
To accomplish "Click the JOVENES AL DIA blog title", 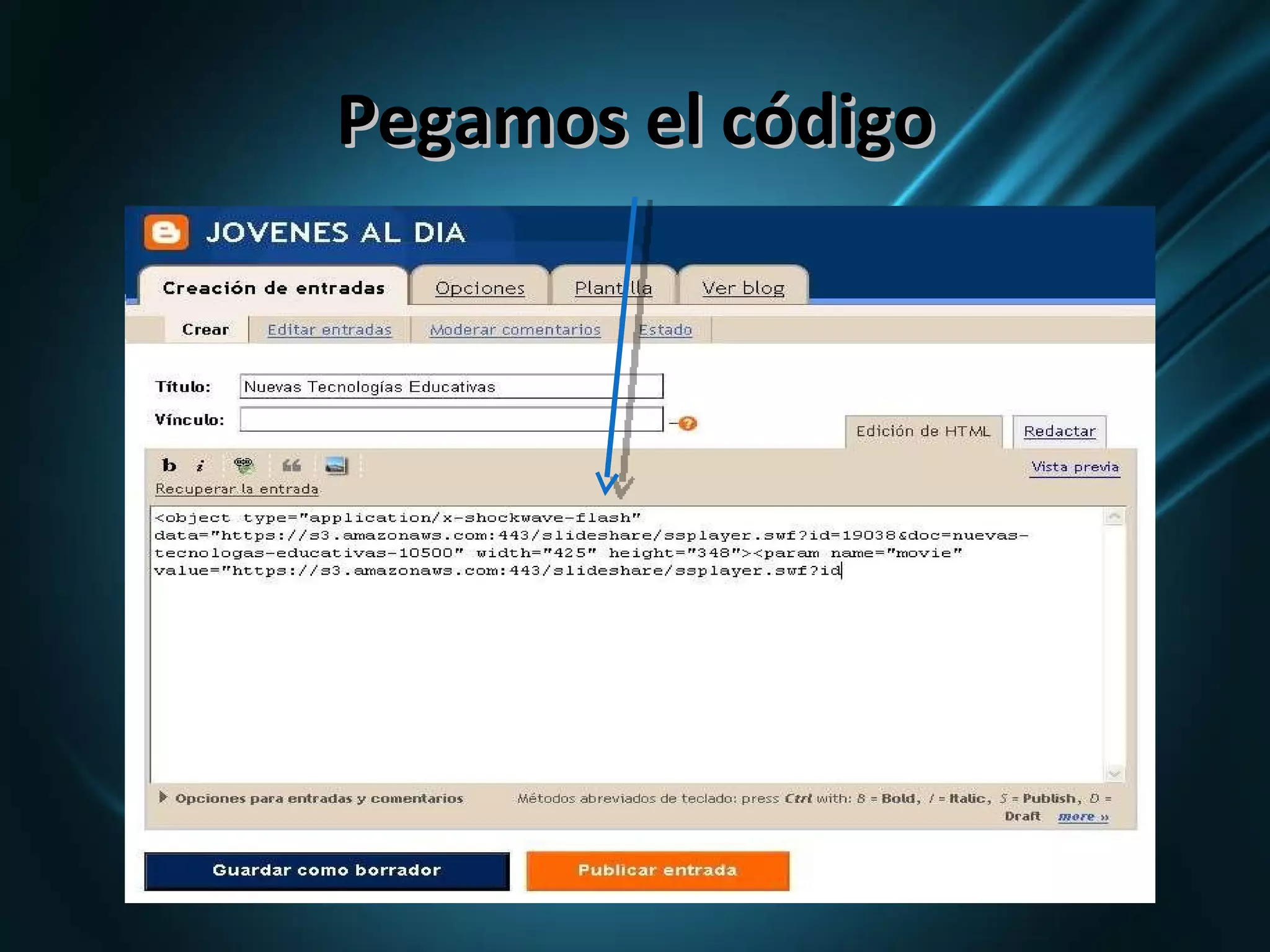I will 335,232.
